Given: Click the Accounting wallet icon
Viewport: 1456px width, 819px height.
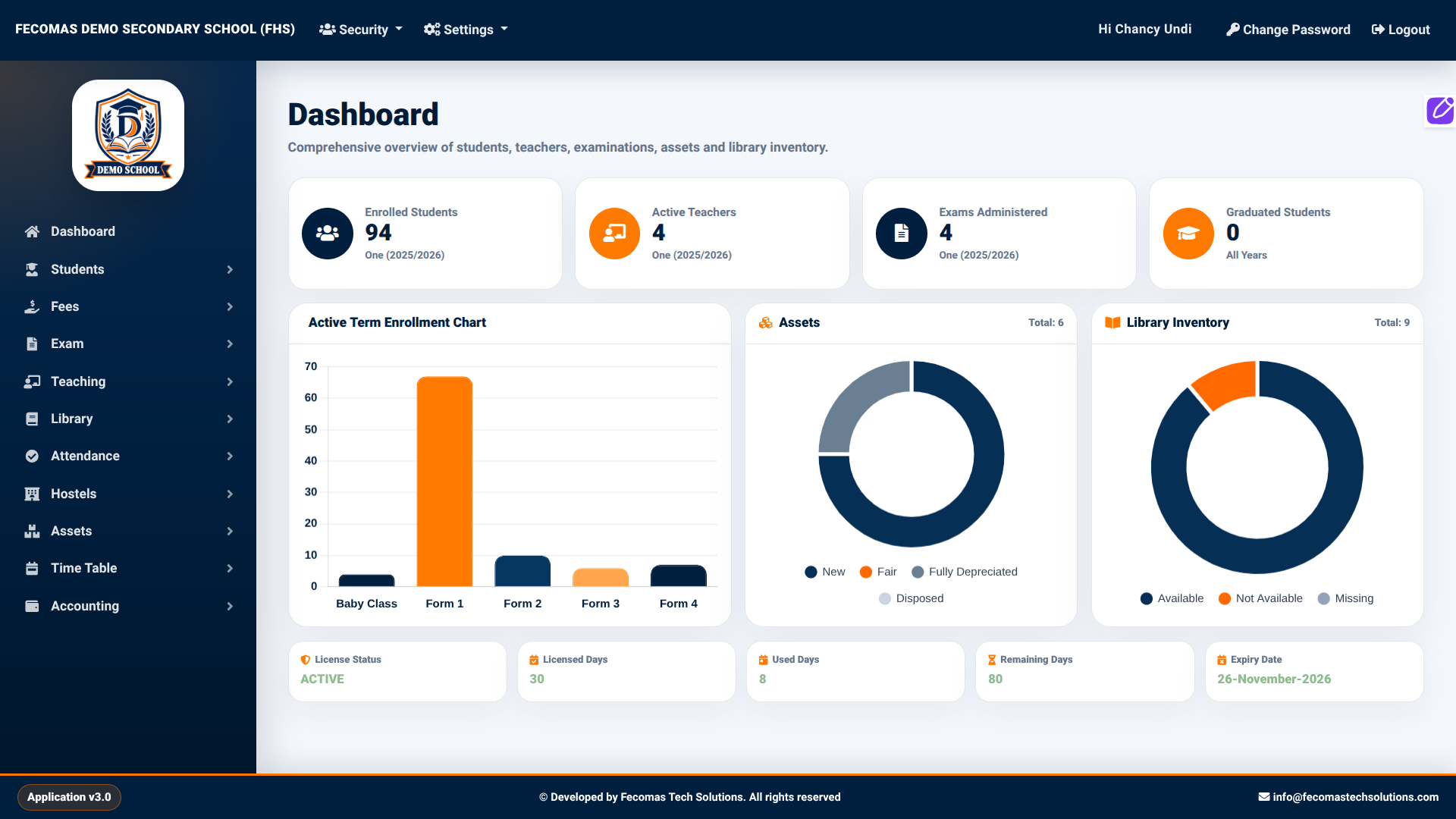Looking at the screenshot, I should click(32, 607).
